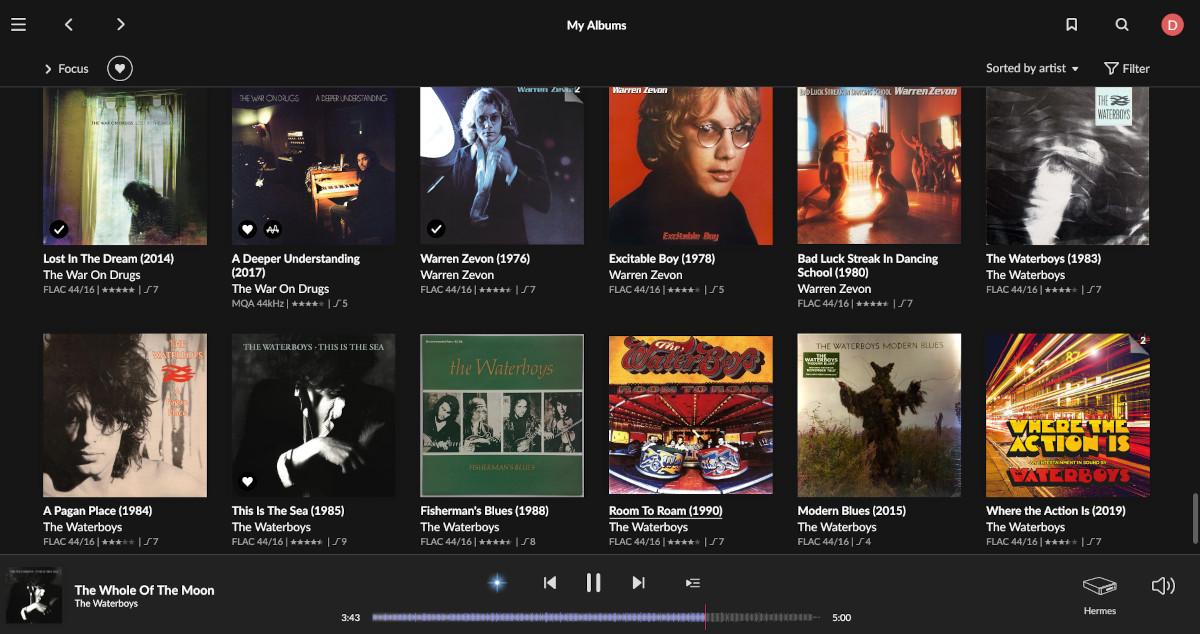Click the elapsed time 3:43
The height and width of the screenshot is (634, 1200).
coord(350,618)
